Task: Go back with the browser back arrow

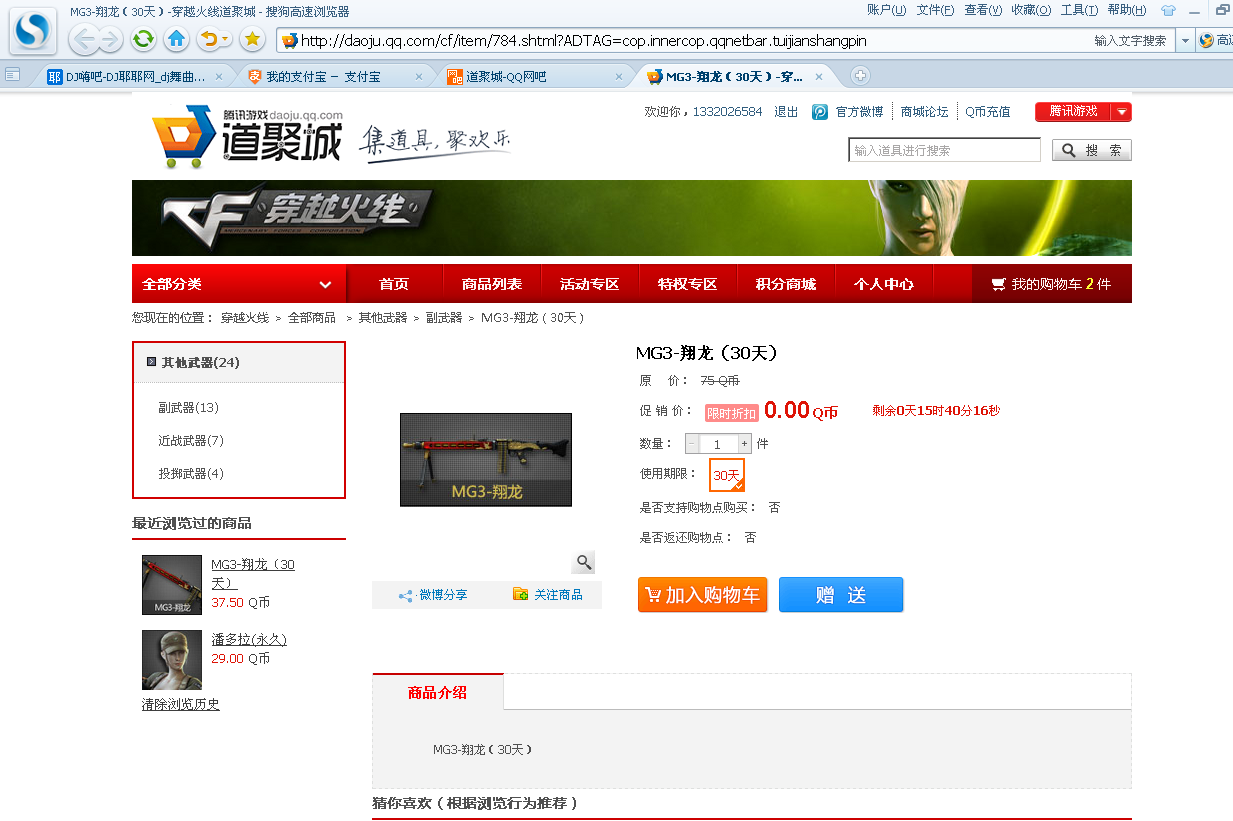Action: [84, 40]
